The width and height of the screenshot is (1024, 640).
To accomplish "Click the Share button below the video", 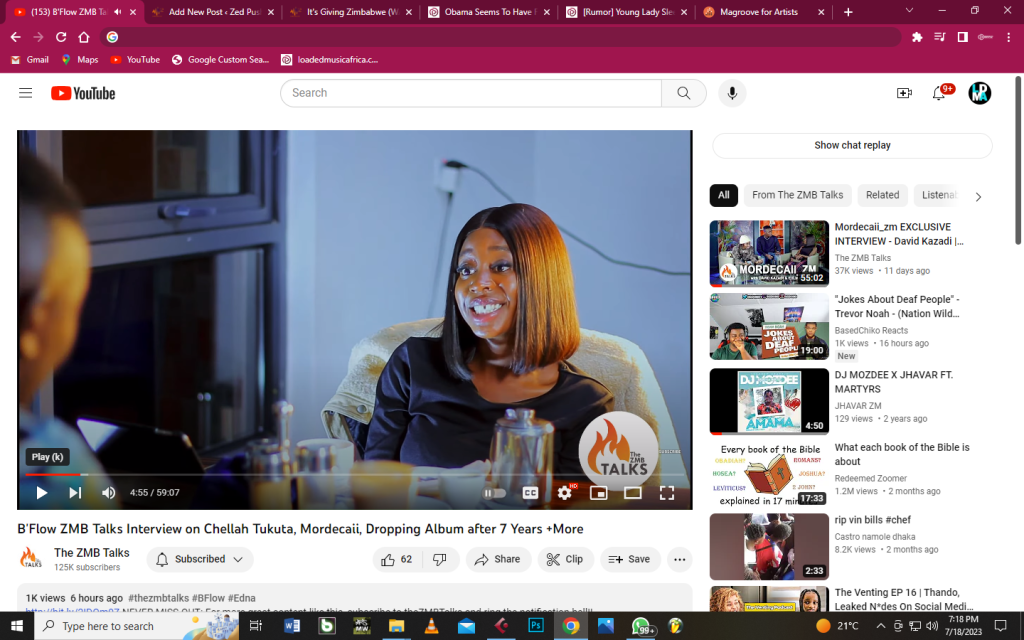I will tap(498, 559).
